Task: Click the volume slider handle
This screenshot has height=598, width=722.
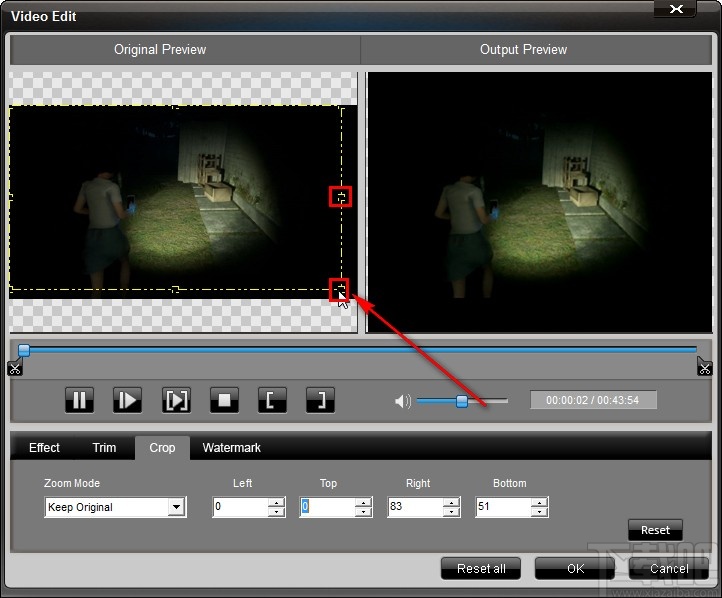Action: pyautogui.click(x=462, y=401)
